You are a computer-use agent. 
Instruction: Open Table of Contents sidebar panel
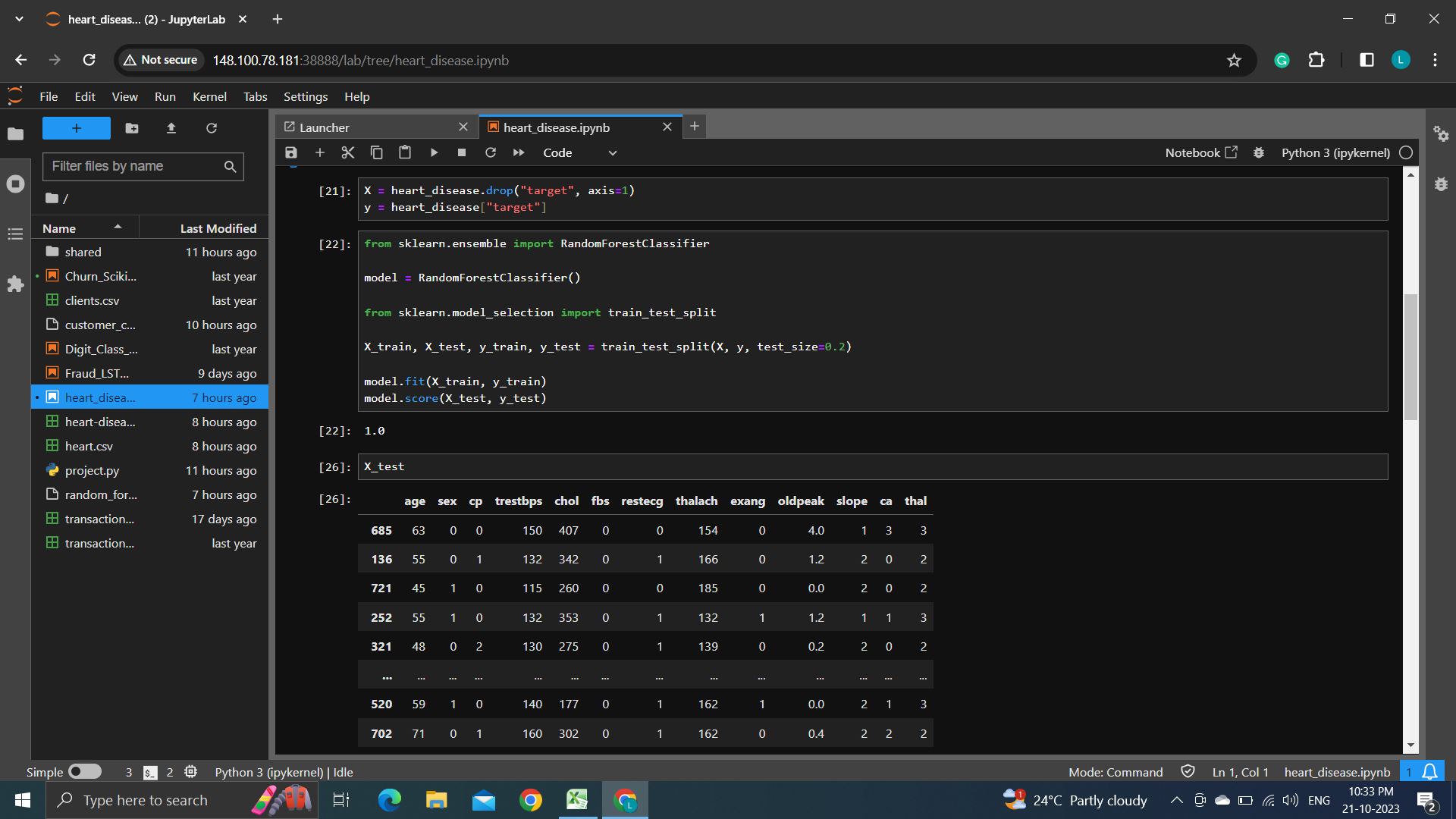[x=15, y=234]
